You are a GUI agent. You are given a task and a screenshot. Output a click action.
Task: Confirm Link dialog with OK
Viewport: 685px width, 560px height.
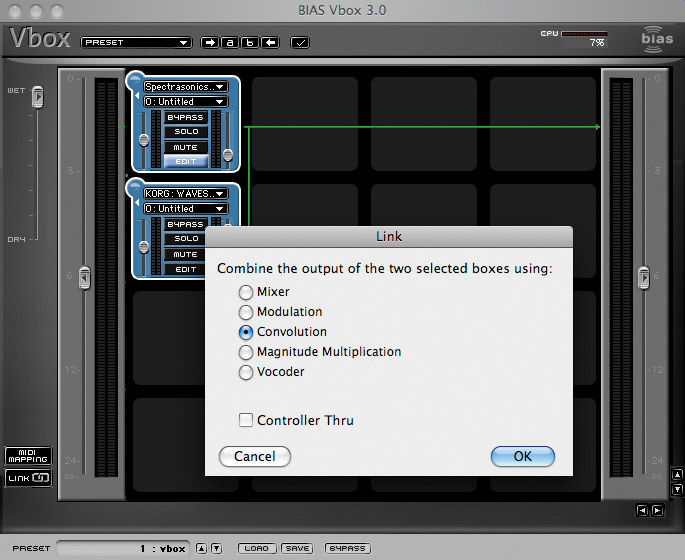pos(522,456)
